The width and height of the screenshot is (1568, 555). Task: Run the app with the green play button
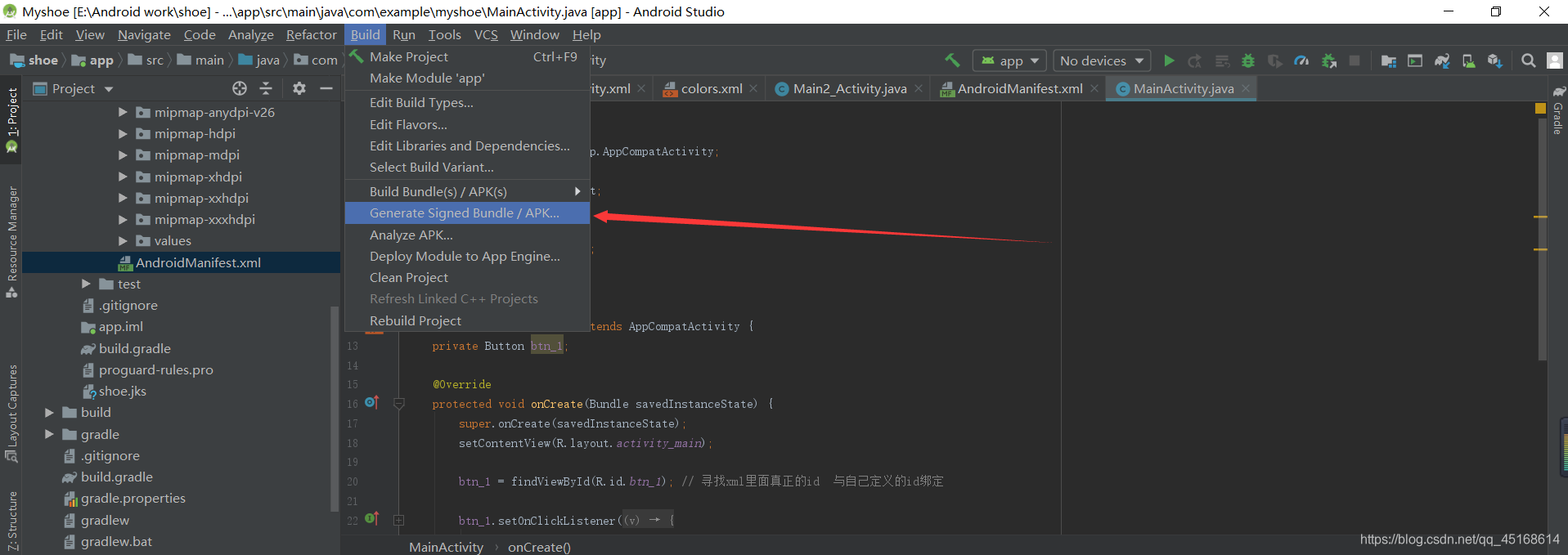click(x=1169, y=60)
